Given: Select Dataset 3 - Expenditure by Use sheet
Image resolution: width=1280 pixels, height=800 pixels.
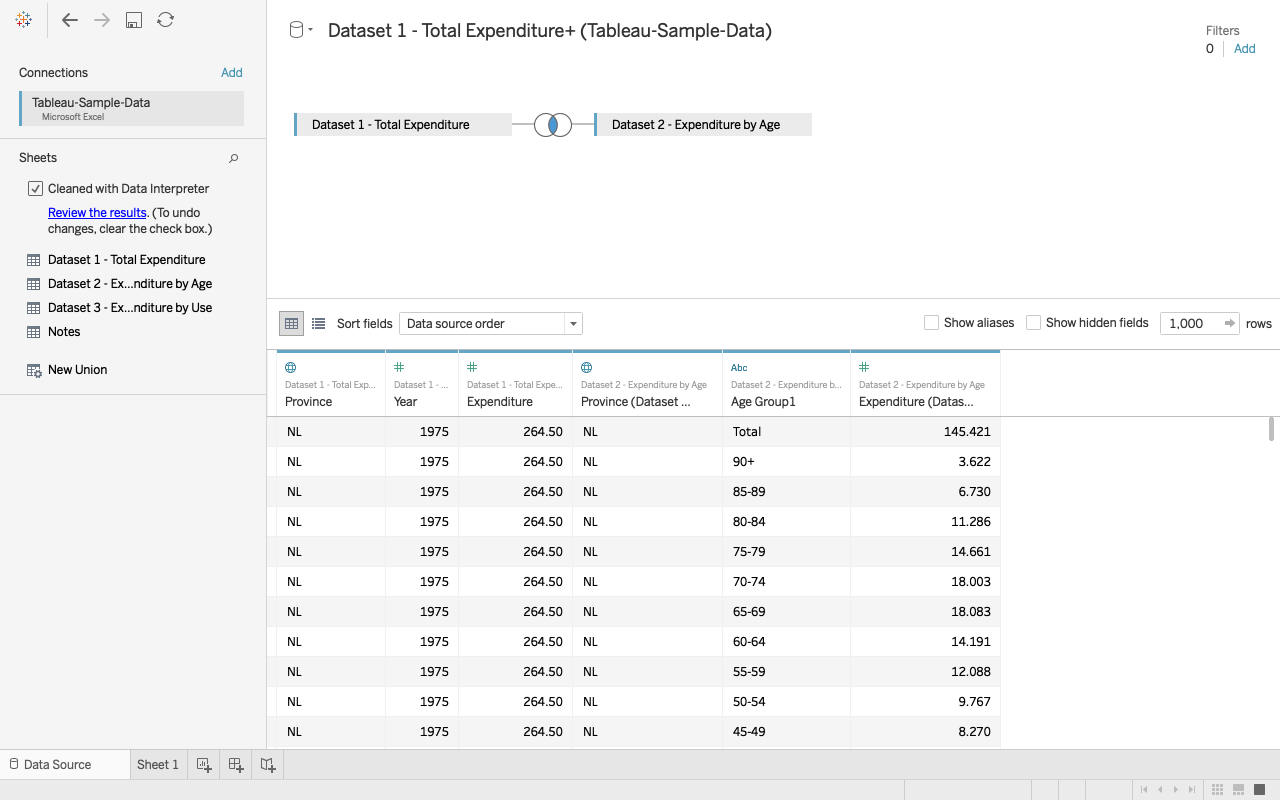Looking at the screenshot, I should point(130,308).
